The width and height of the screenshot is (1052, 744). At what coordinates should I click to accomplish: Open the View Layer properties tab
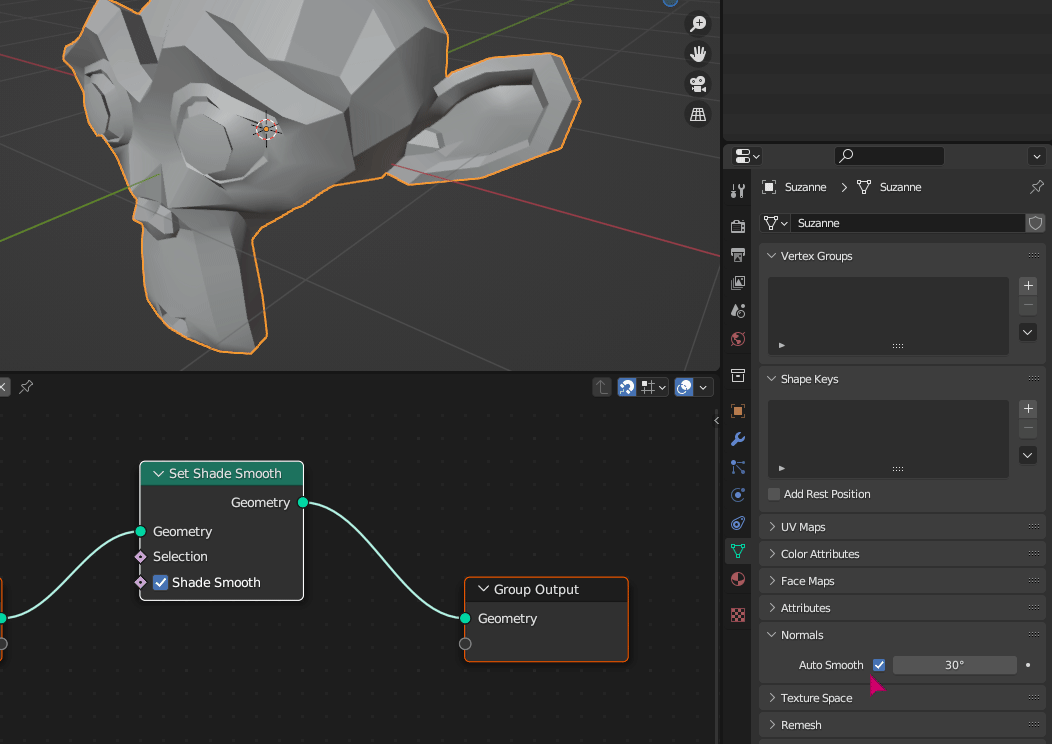(x=738, y=282)
